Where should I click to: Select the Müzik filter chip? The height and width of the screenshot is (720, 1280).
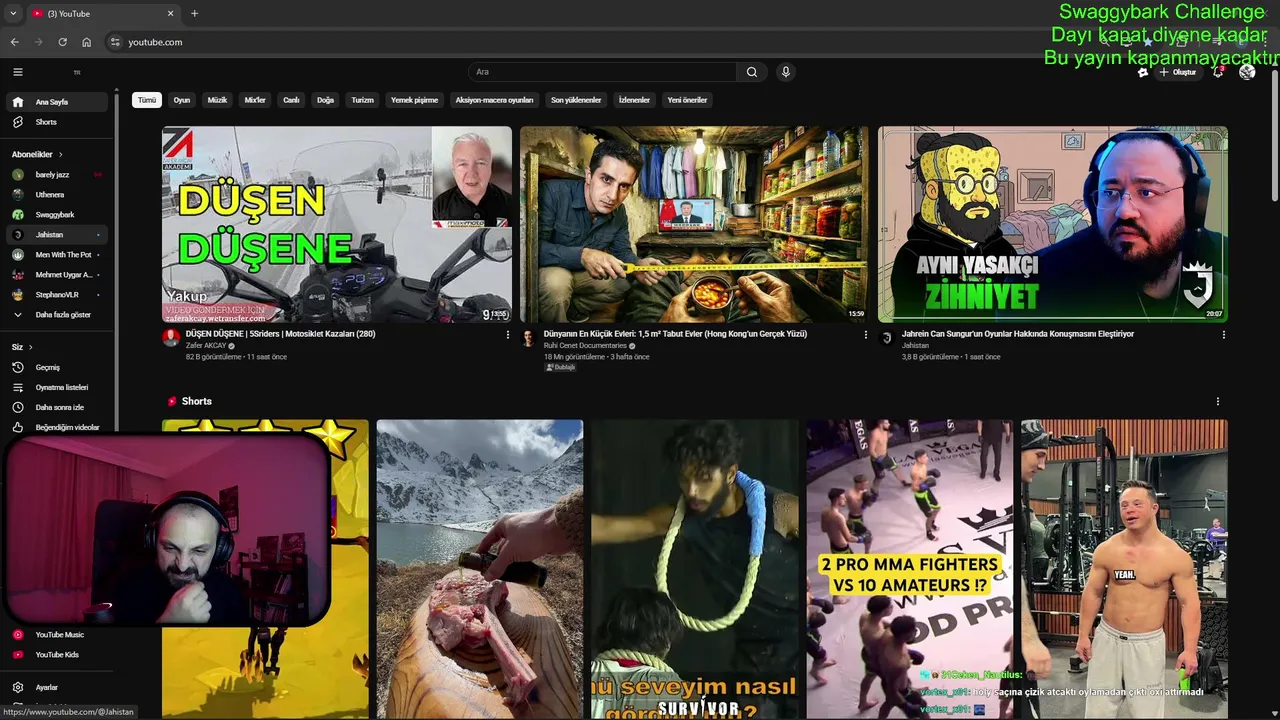tap(217, 100)
